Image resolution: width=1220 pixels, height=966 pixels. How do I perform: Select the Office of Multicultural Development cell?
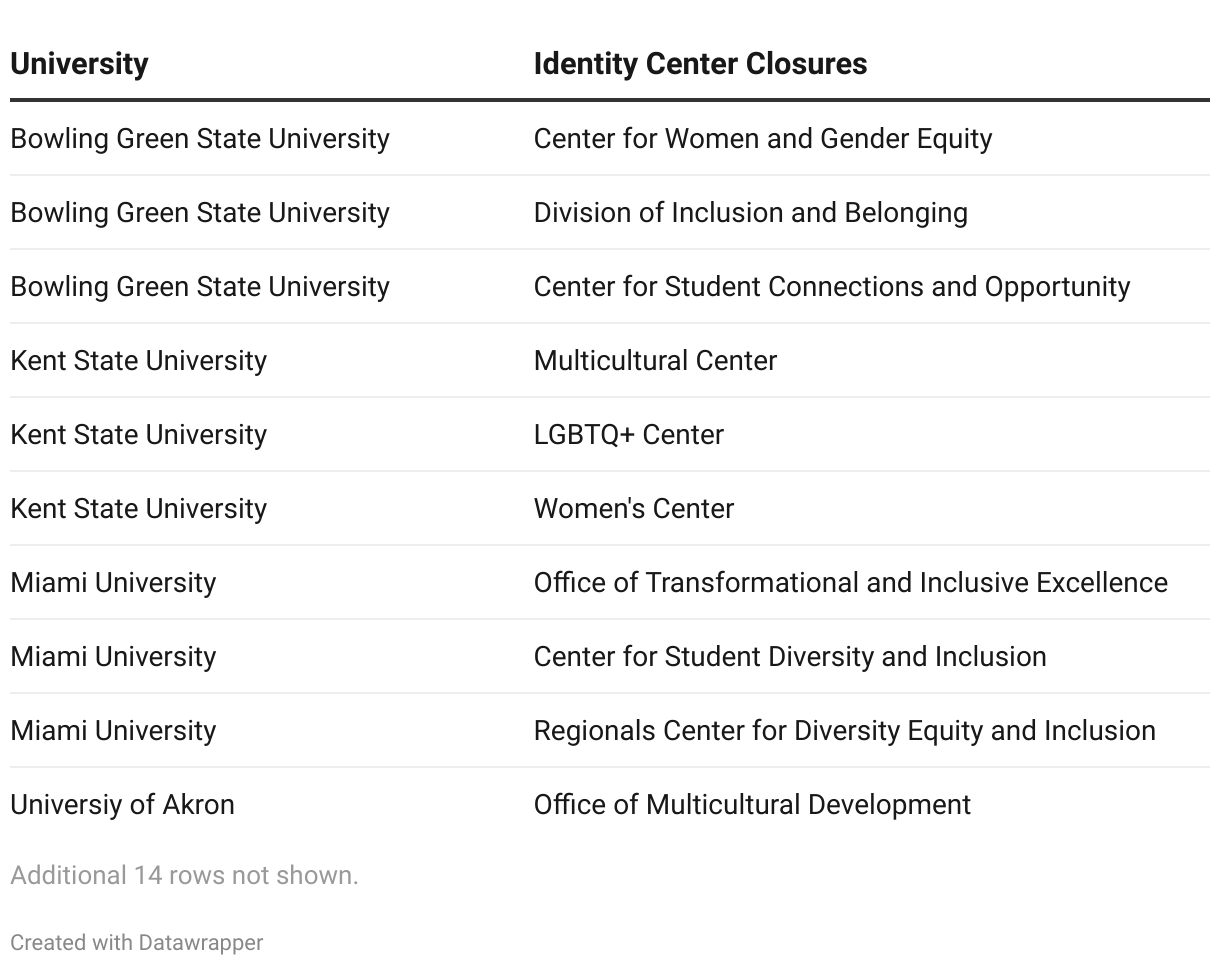click(752, 804)
